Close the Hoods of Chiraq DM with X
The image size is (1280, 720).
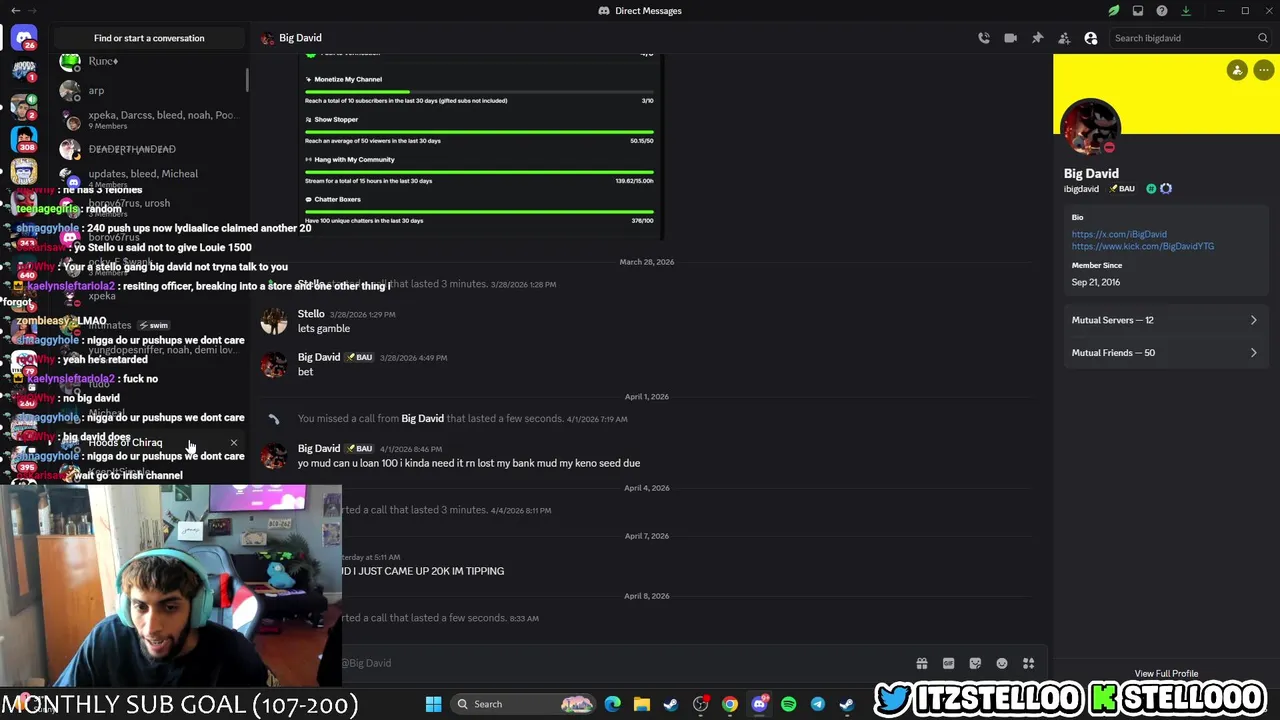[234, 443]
